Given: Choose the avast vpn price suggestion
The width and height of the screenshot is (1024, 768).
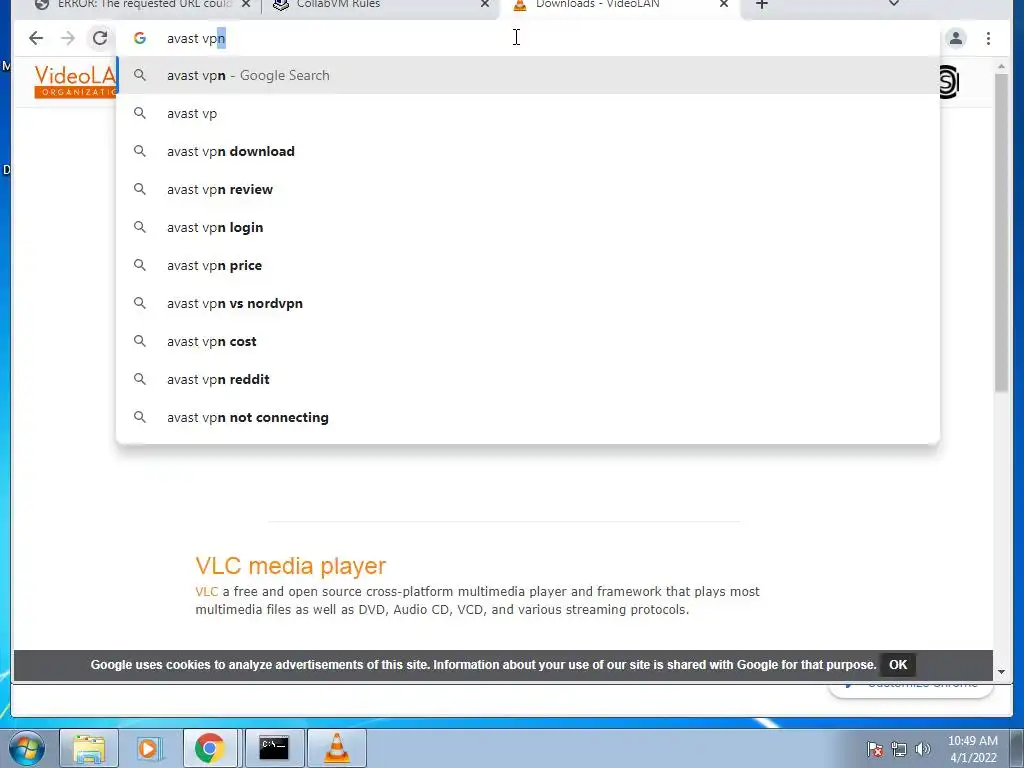Looking at the screenshot, I should pos(528,265).
